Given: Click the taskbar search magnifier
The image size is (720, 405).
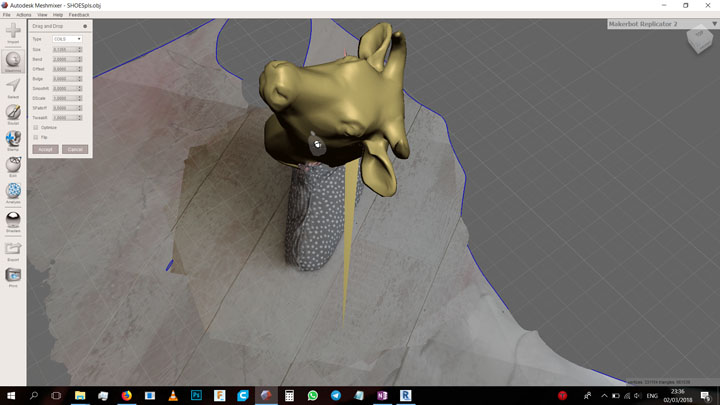Looking at the screenshot, I should [x=34, y=395].
